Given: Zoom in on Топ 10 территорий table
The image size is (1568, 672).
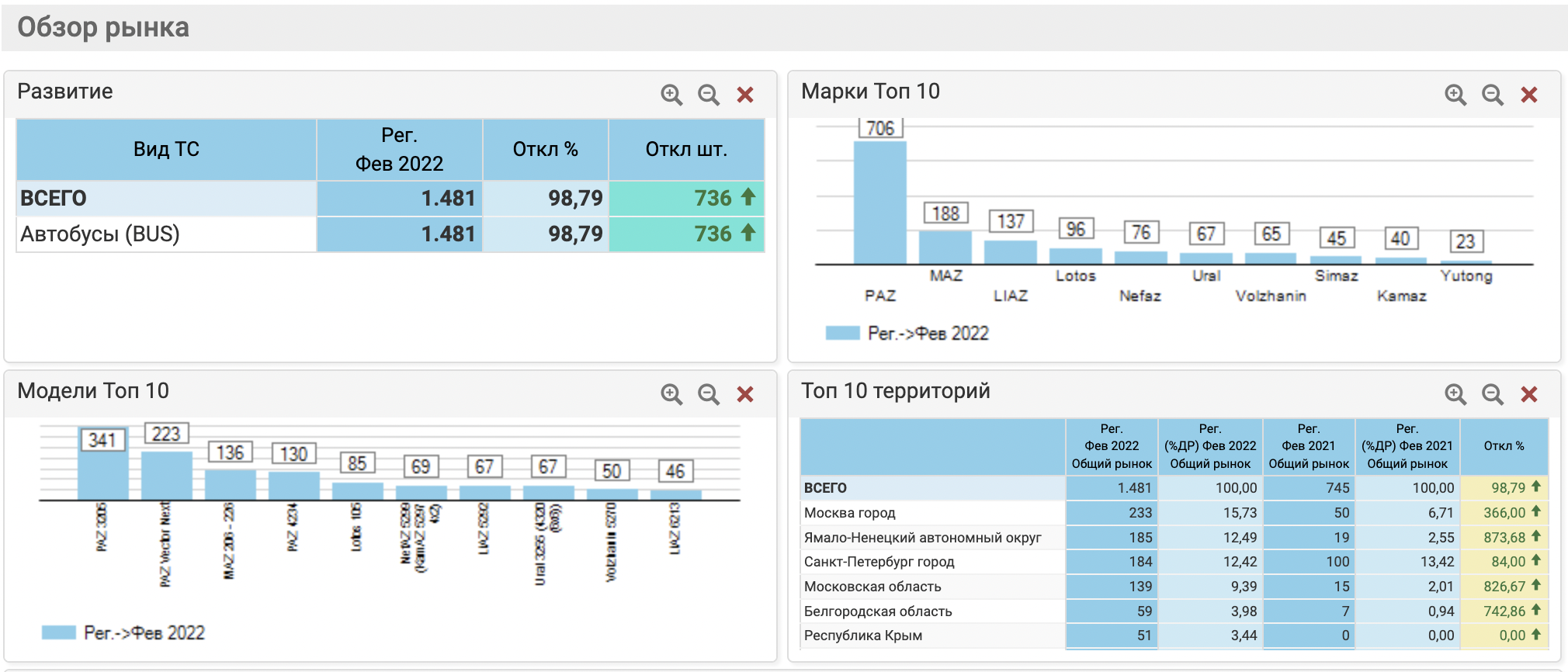Looking at the screenshot, I should 1455,394.
